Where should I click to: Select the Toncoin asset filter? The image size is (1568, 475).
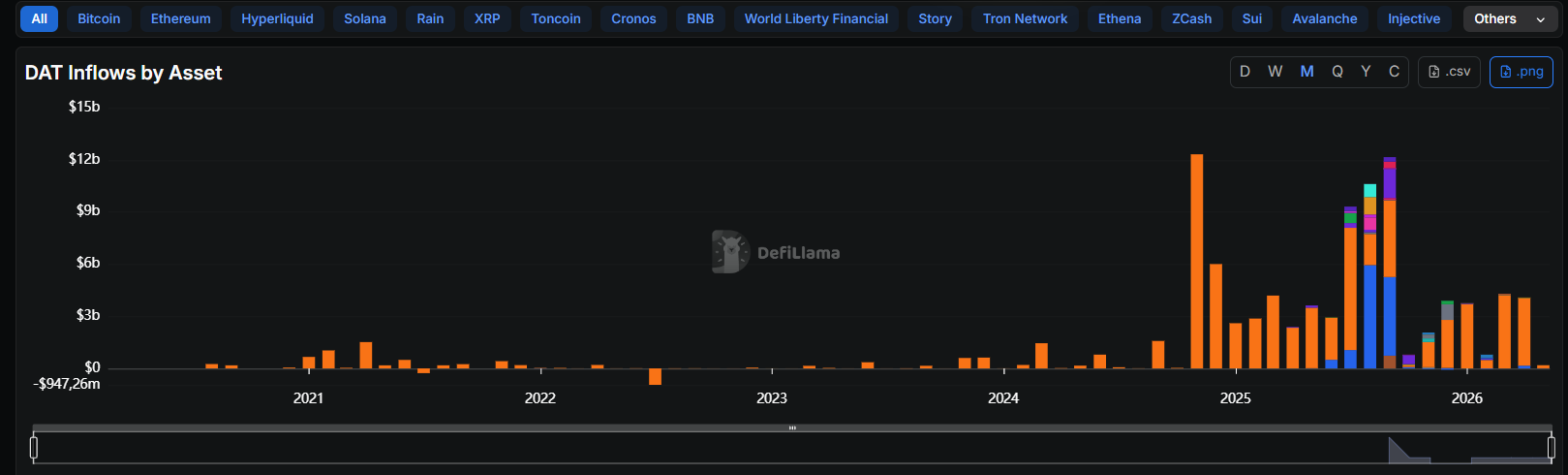[x=556, y=18]
